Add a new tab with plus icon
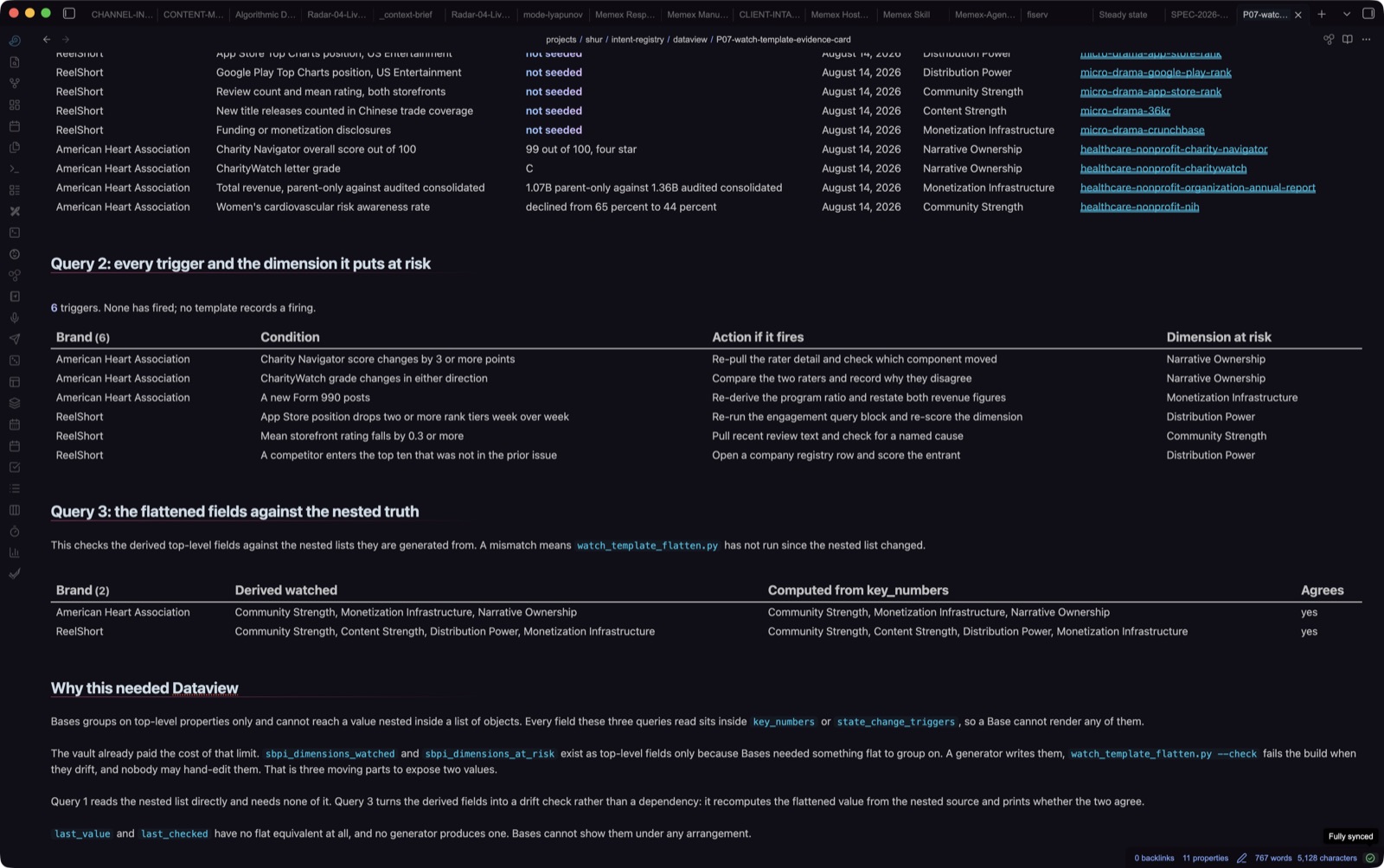 1322,14
